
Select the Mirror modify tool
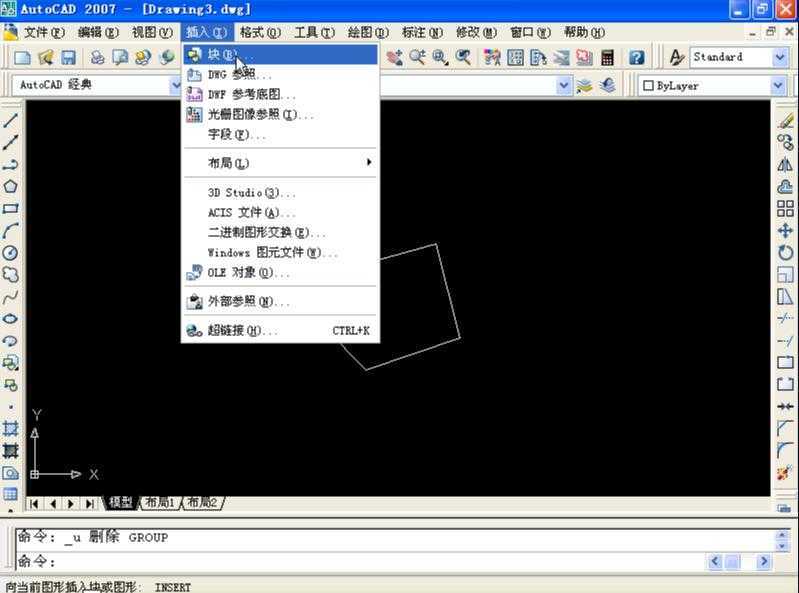(x=785, y=165)
